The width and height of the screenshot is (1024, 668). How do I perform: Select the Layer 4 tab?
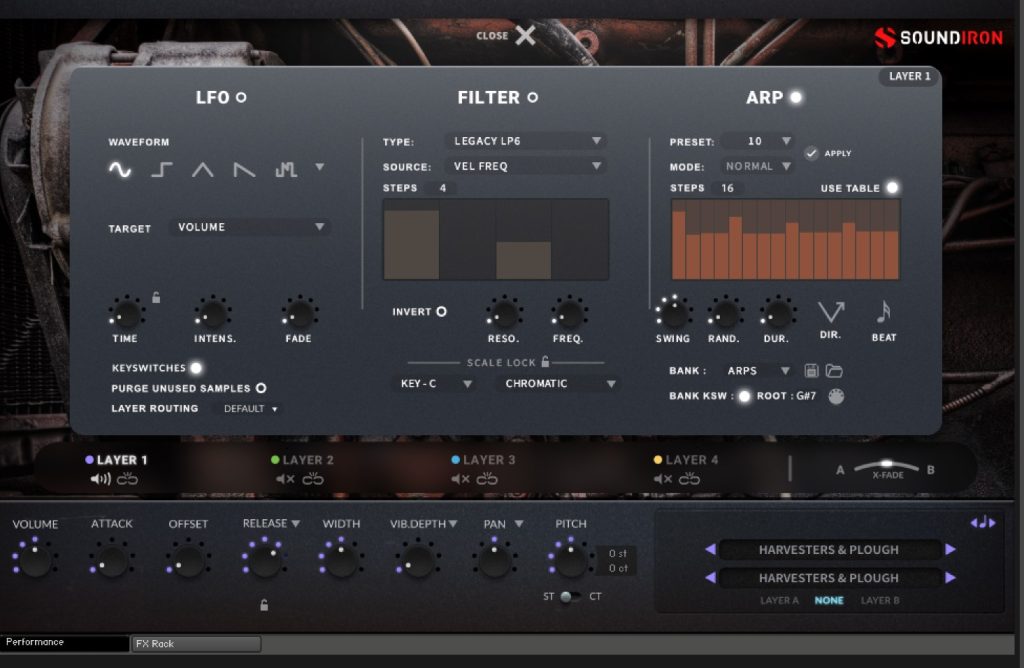tap(692, 460)
